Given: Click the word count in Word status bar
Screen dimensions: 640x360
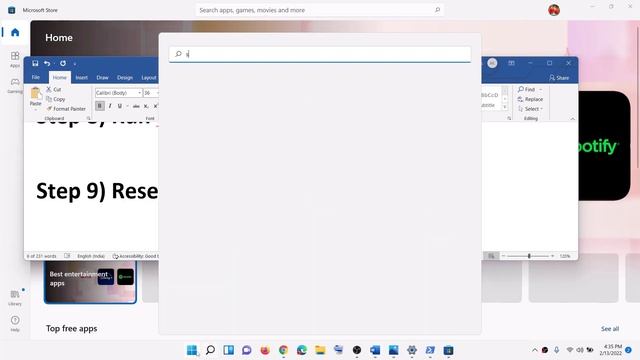Looking at the screenshot, I should coord(42,256).
